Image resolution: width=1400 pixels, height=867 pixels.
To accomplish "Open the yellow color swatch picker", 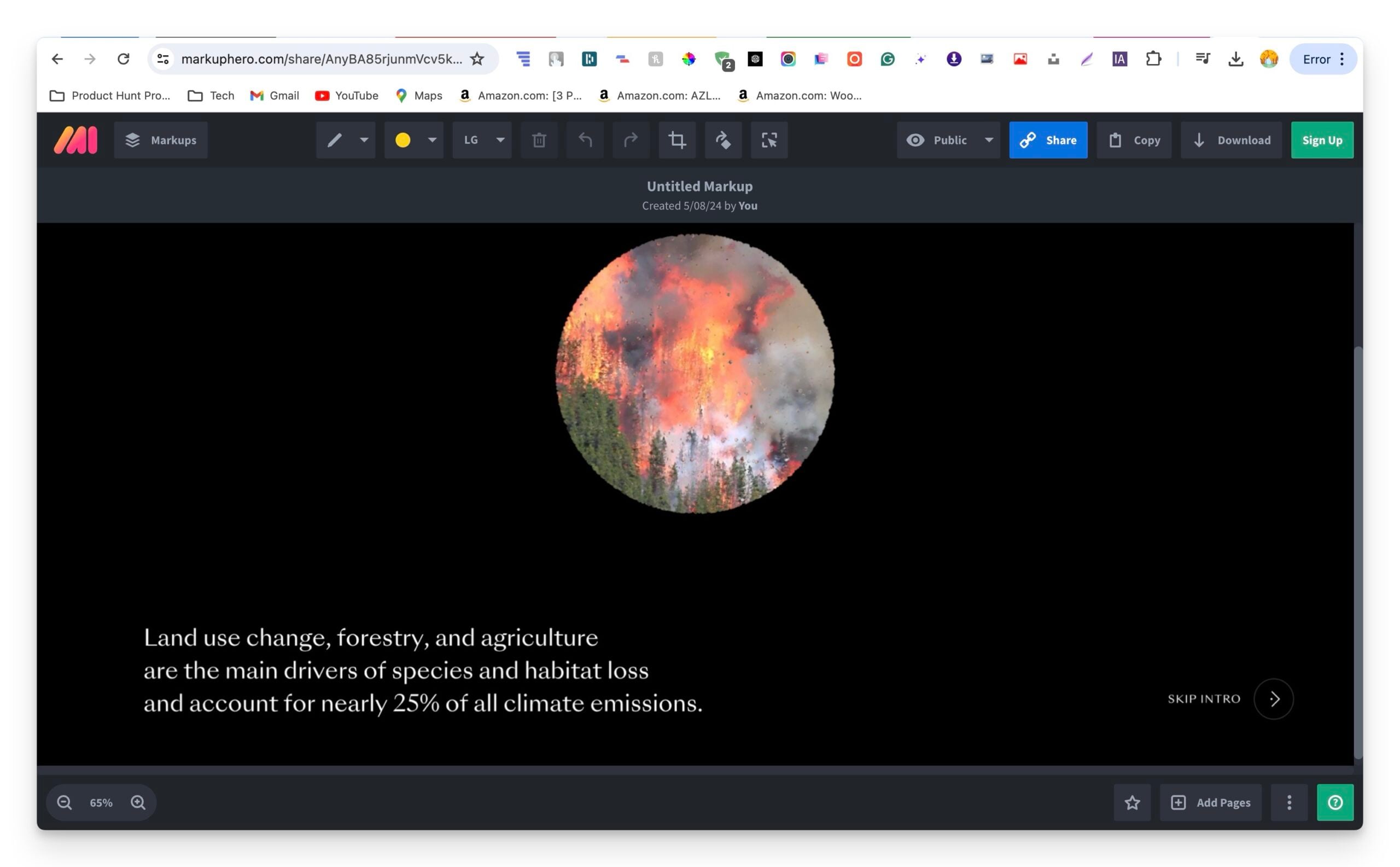I will pos(404,140).
